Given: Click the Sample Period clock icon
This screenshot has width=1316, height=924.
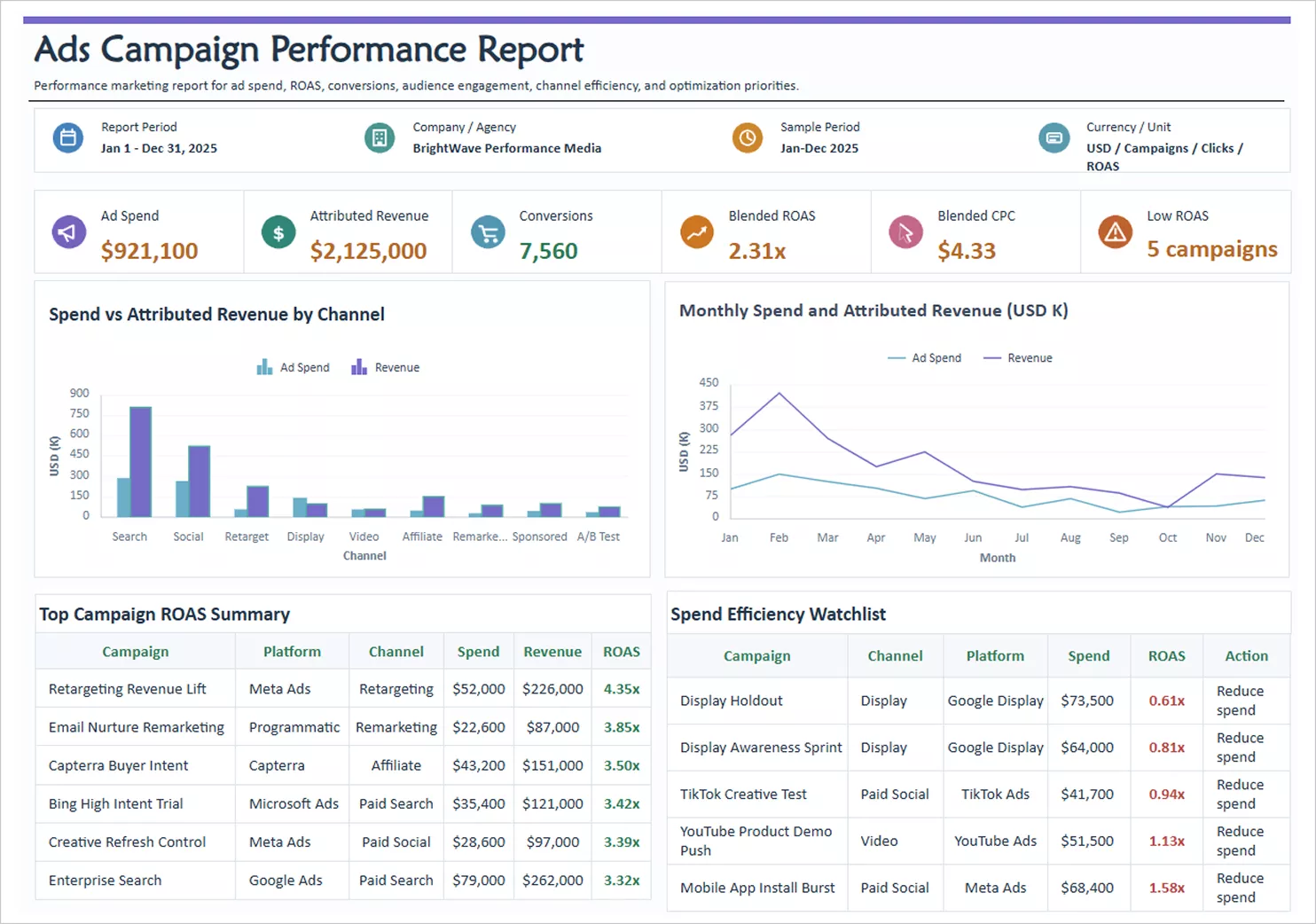Looking at the screenshot, I should coord(748,137).
